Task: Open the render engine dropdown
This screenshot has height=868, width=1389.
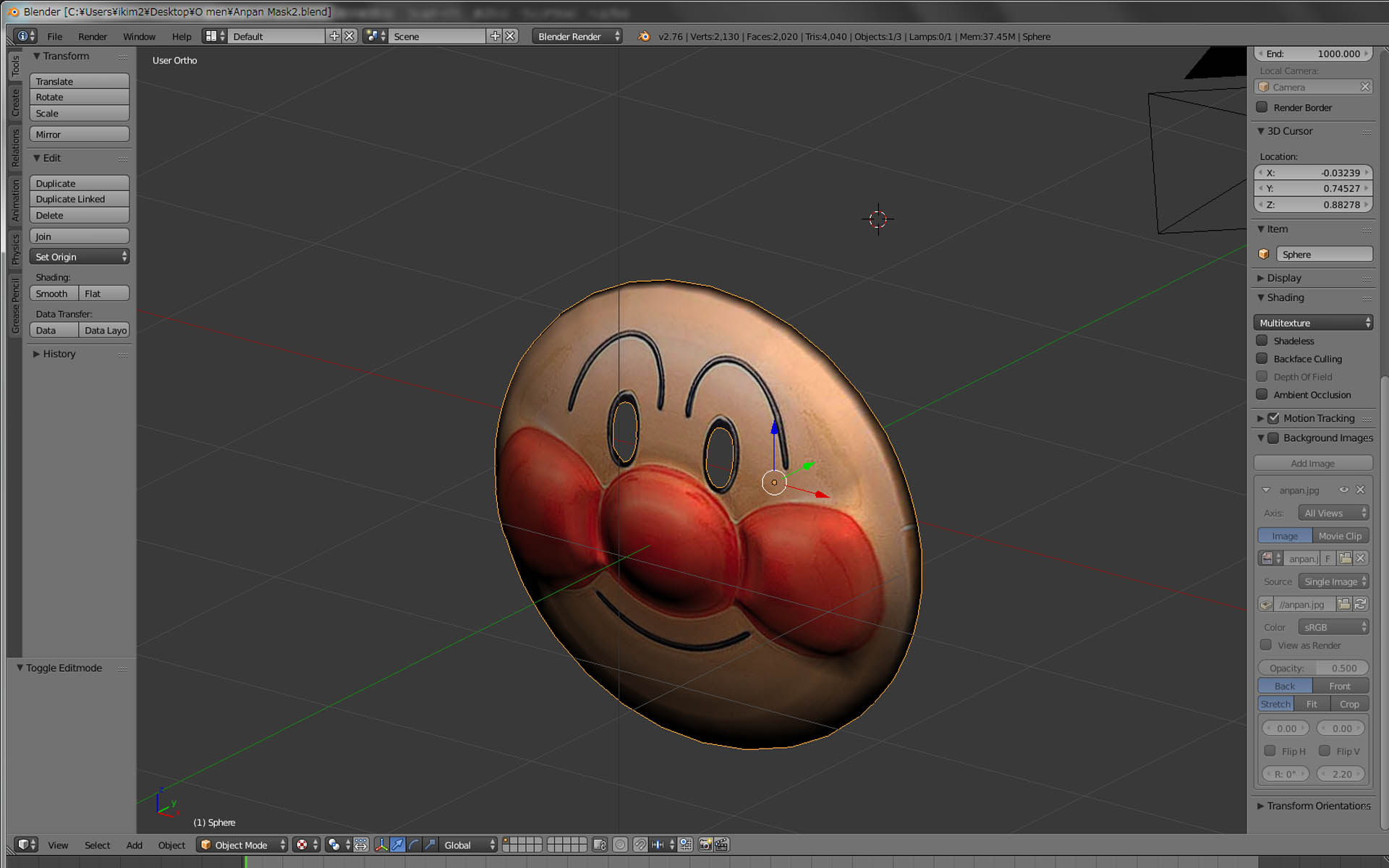Action: pos(577,36)
